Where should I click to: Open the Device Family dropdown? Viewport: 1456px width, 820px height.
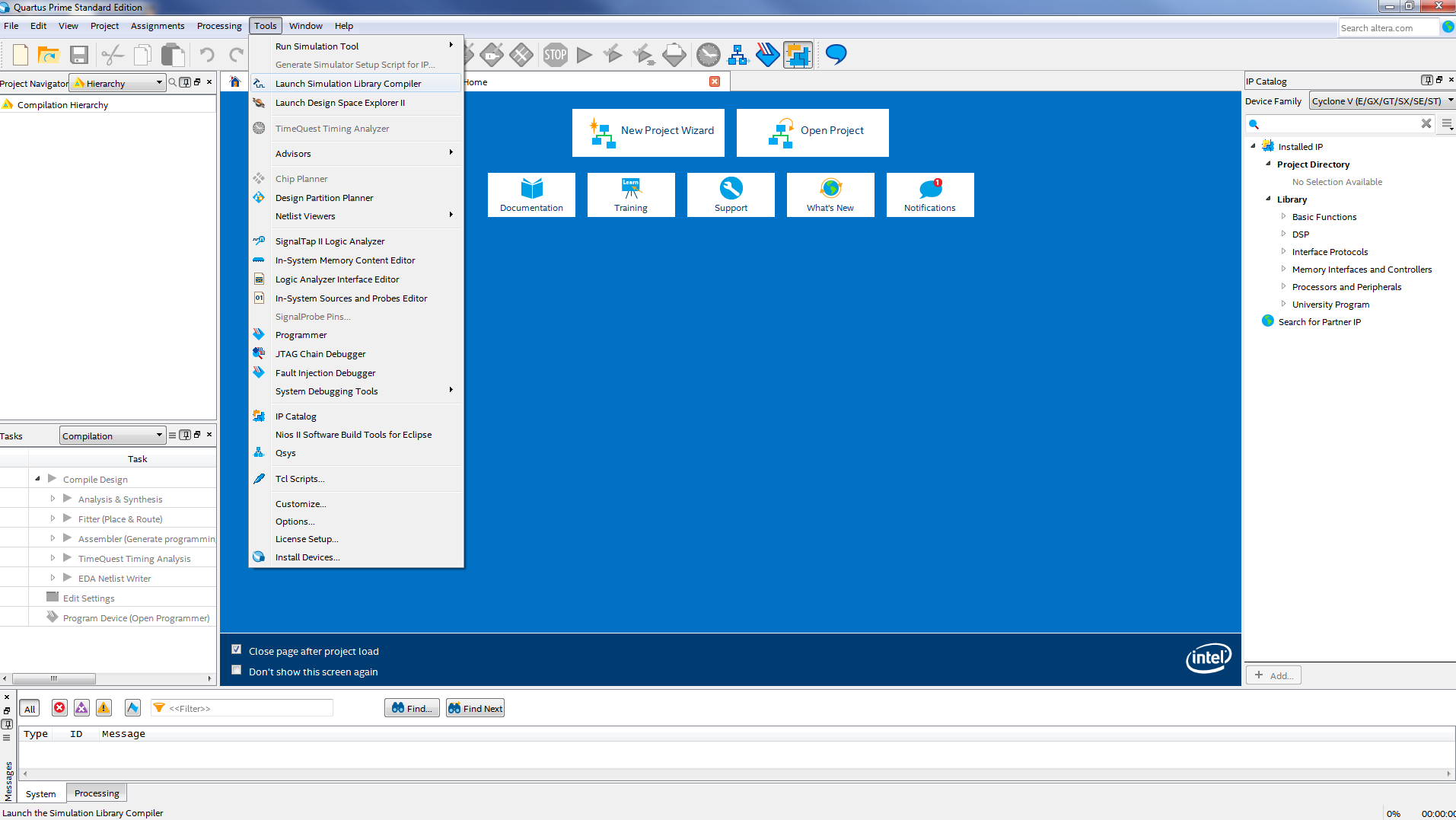pos(1382,101)
